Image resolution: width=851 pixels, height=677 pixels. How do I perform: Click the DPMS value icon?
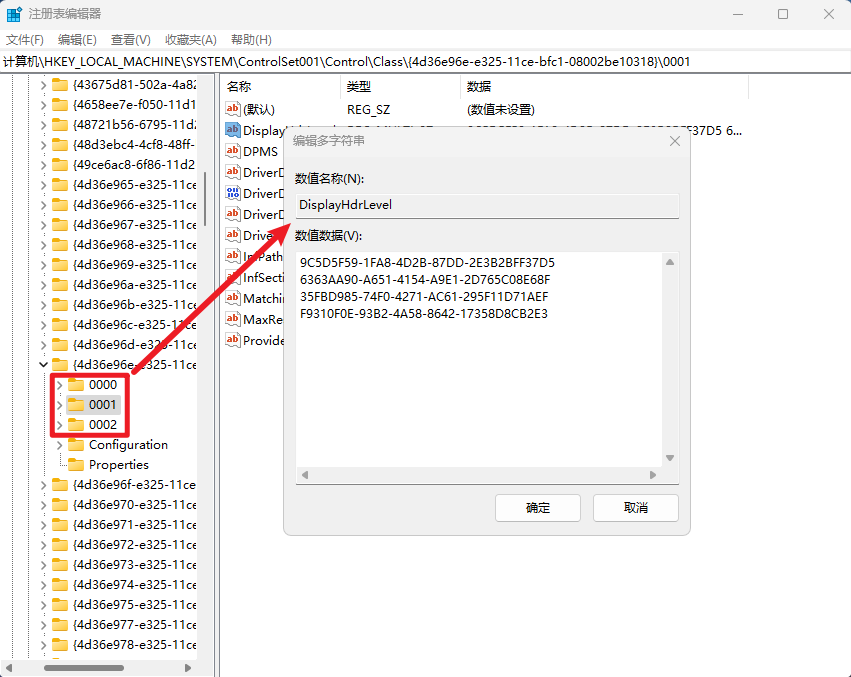(x=233, y=151)
